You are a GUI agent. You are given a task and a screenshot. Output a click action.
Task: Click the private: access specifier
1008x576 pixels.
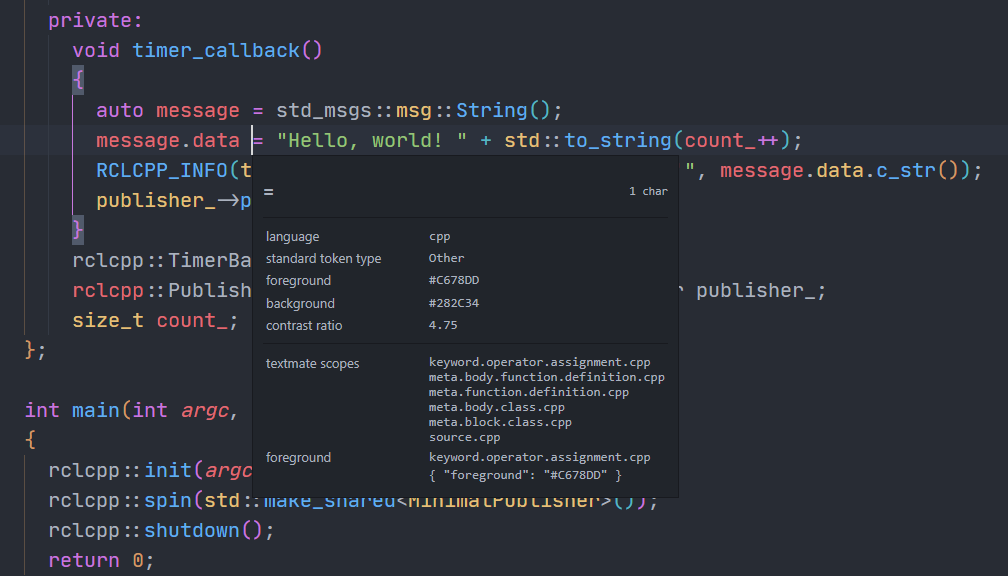(x=94, y=19)
